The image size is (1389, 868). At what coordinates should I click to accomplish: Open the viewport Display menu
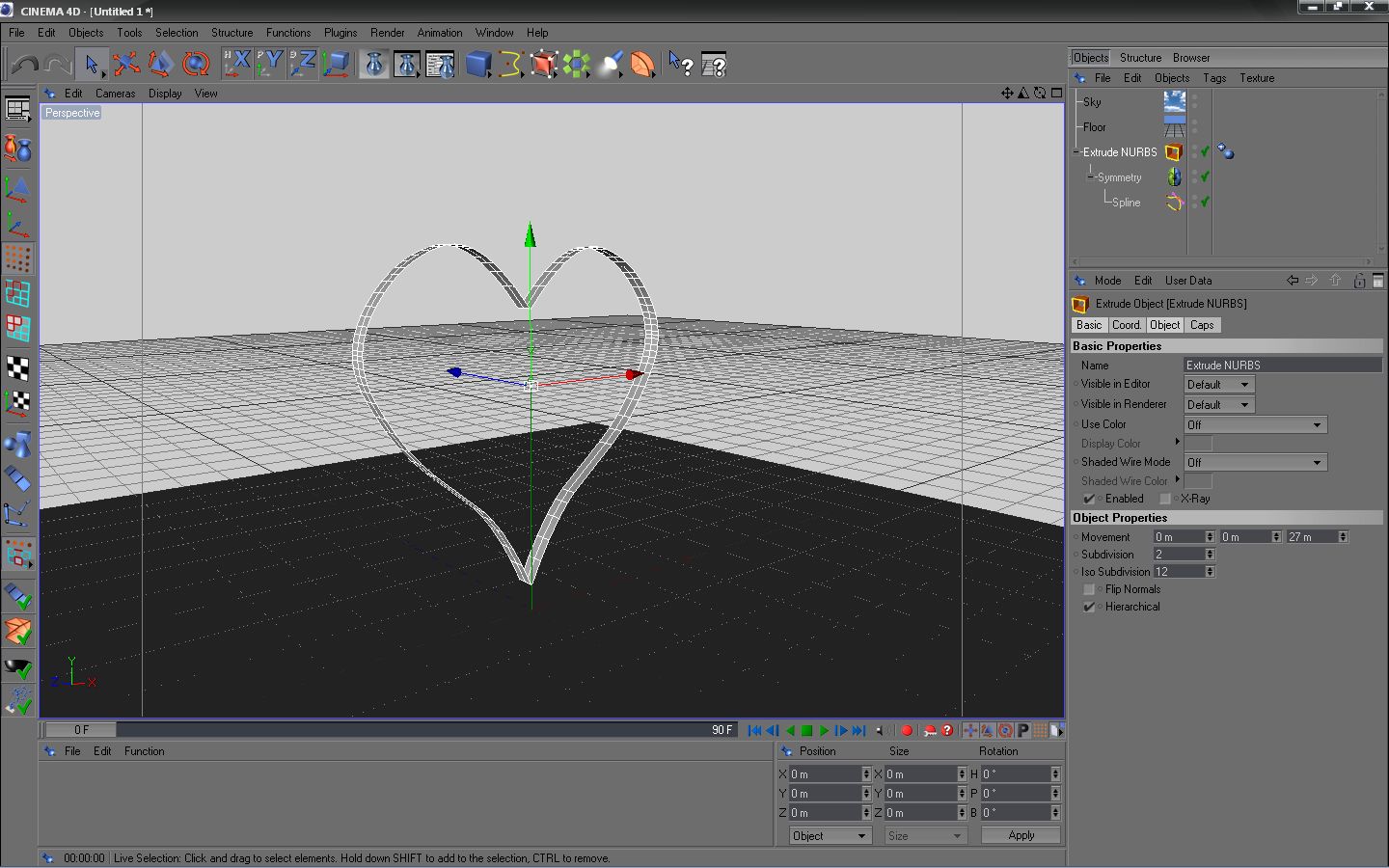[x=165, y=94]
